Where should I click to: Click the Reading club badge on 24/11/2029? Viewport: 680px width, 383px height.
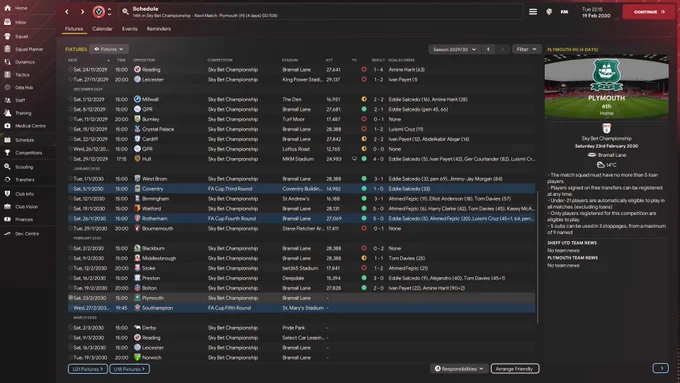coord(137,69)
